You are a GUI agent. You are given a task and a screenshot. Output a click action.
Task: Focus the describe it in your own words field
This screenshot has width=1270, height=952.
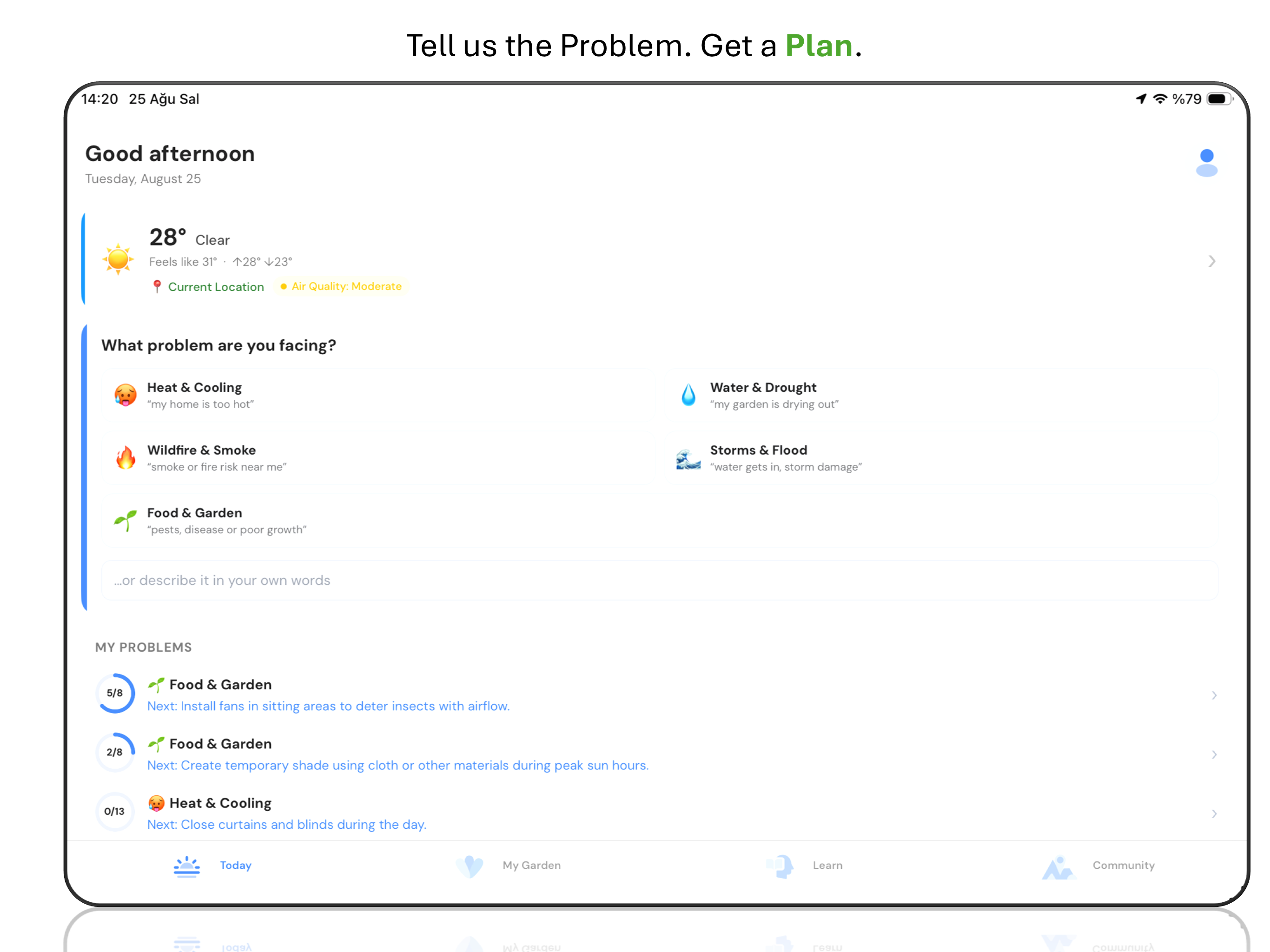point(660,581)
